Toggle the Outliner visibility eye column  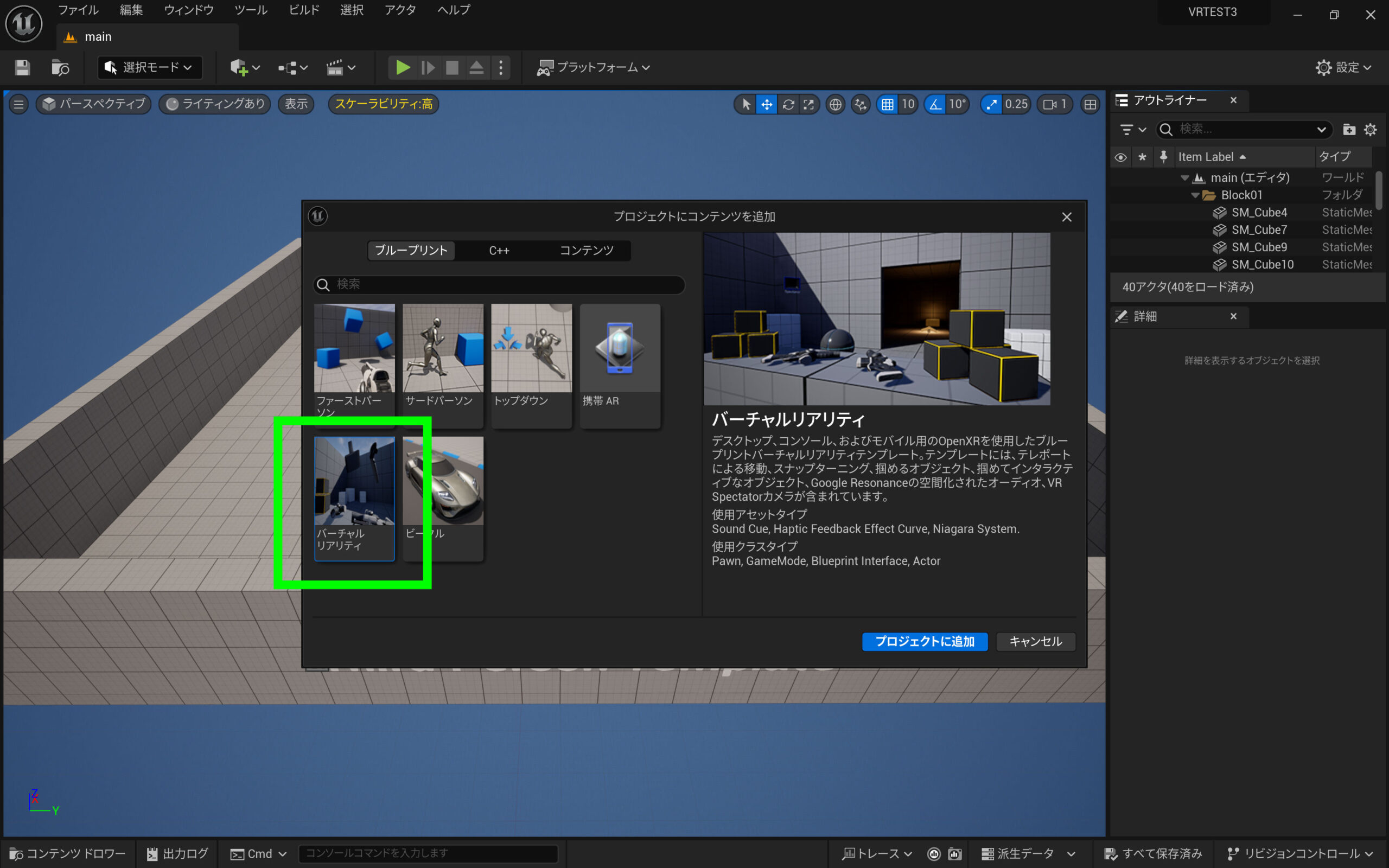1120,157
